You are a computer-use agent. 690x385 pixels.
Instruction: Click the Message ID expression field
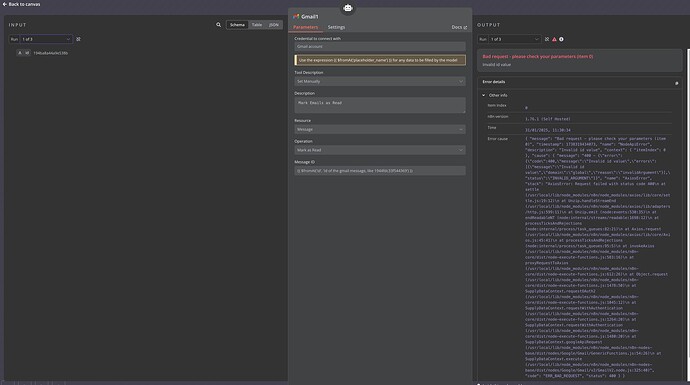point(380,171)
